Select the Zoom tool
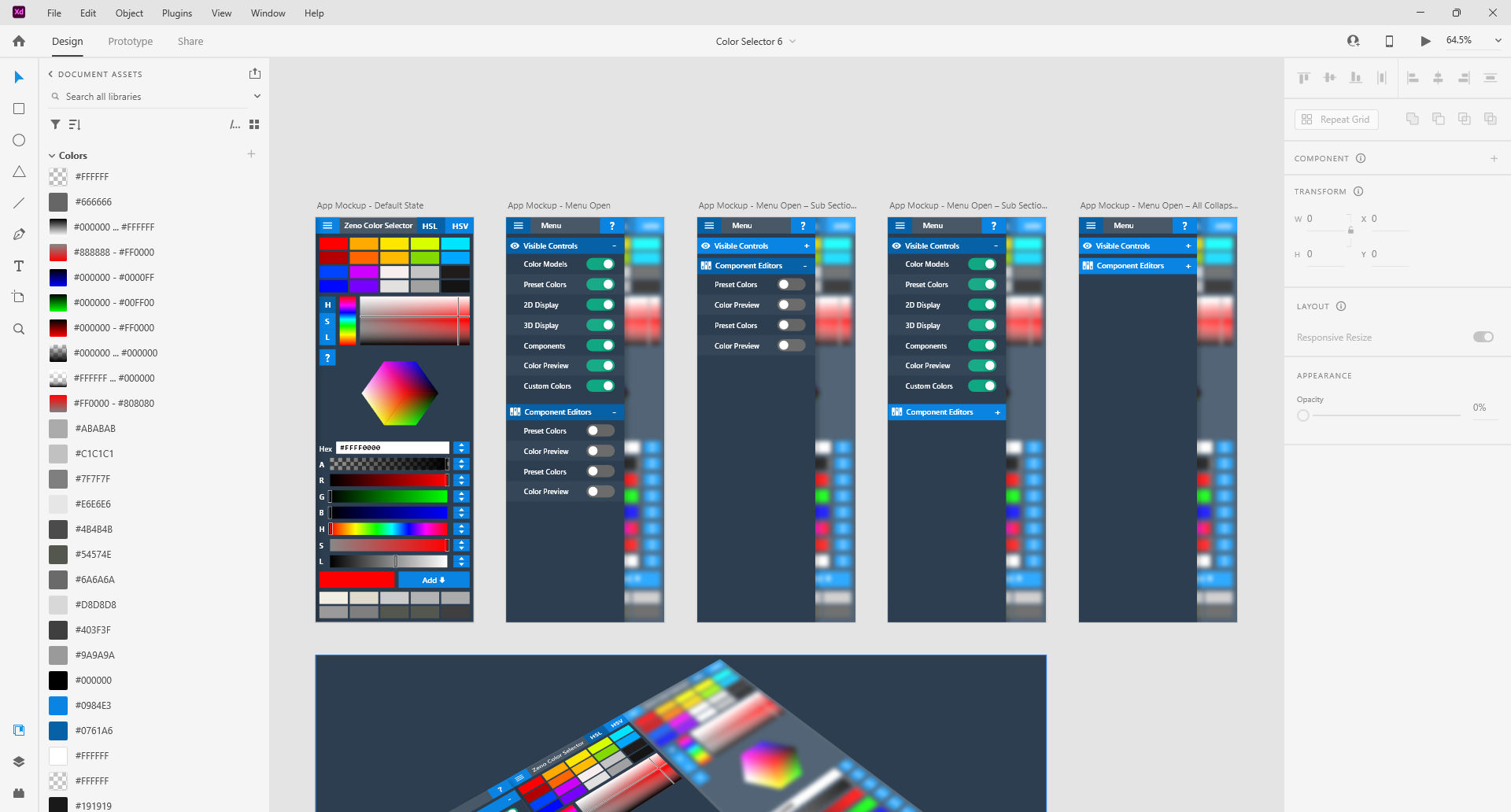 [x=19, y=329]
